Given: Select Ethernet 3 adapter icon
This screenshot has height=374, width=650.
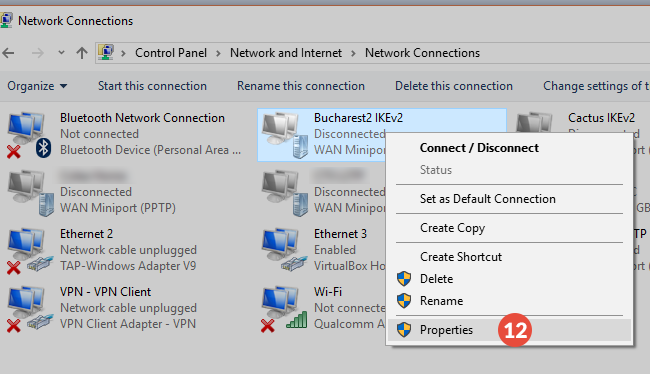Looking at the screenshot, I should [285, 250].
